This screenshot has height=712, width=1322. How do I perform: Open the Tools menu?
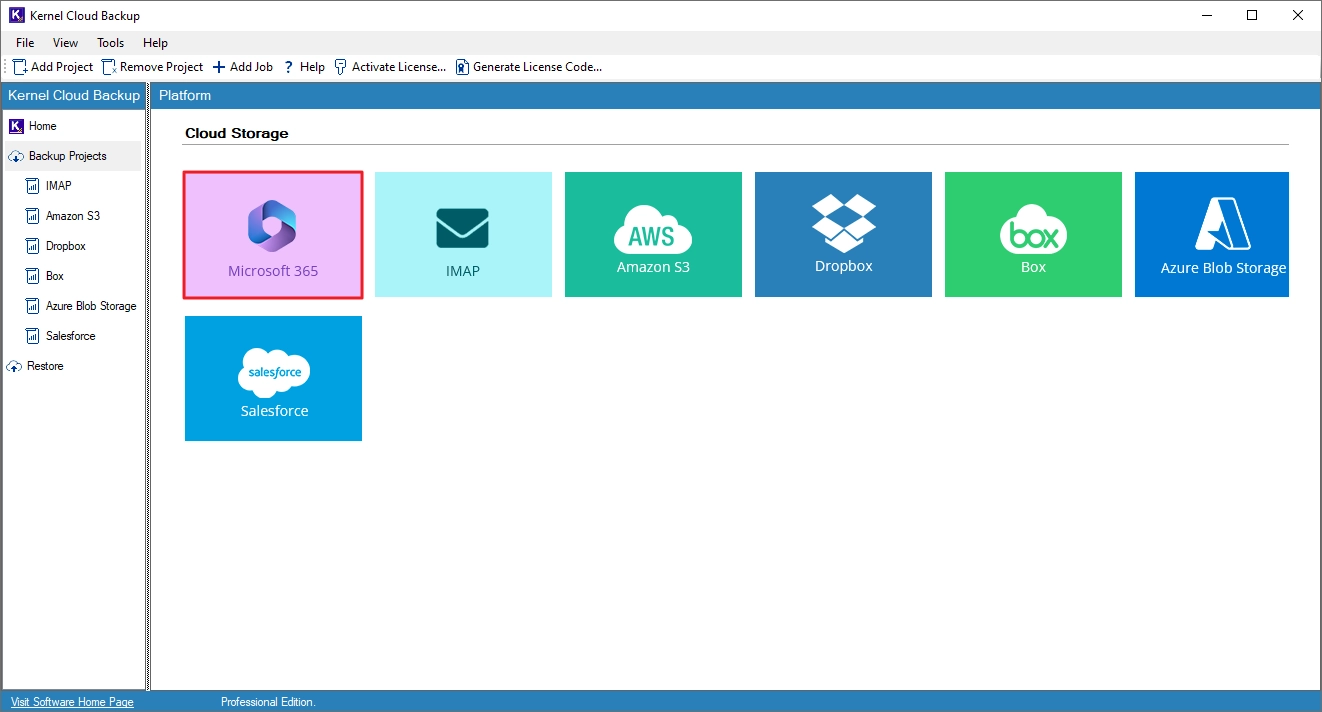(x=111, y=43)
